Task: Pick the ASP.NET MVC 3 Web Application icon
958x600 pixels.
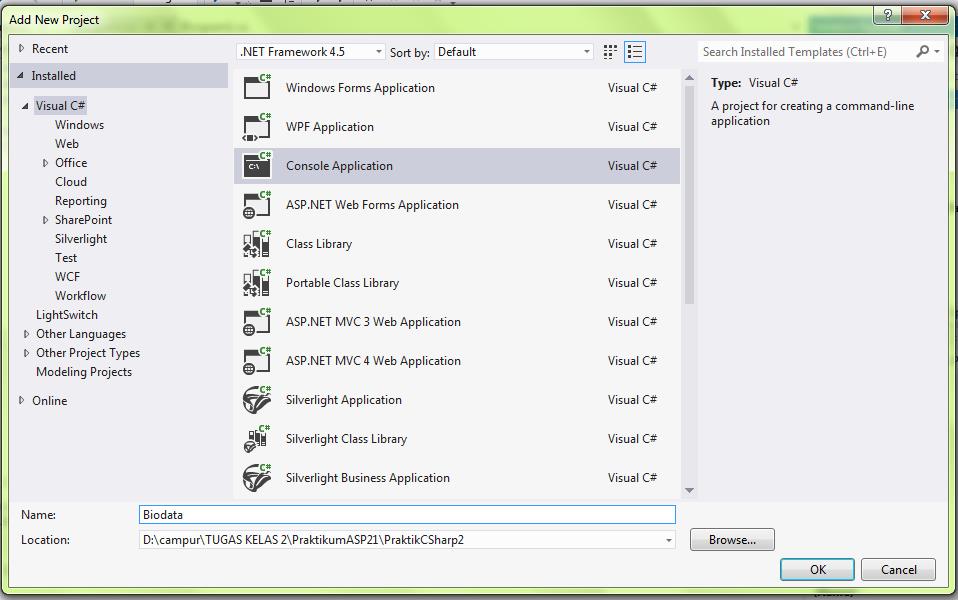Action: [x=257, y=321]
